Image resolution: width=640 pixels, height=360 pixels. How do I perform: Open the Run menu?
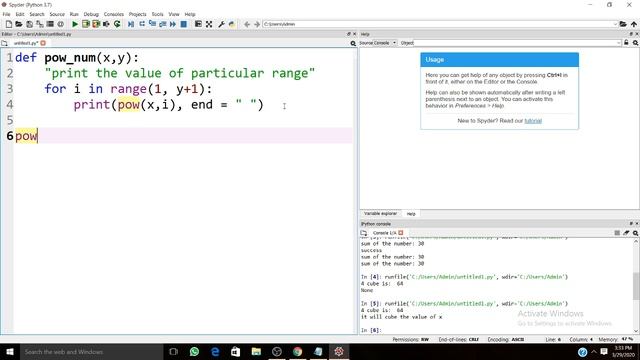(x=74, y=14)
